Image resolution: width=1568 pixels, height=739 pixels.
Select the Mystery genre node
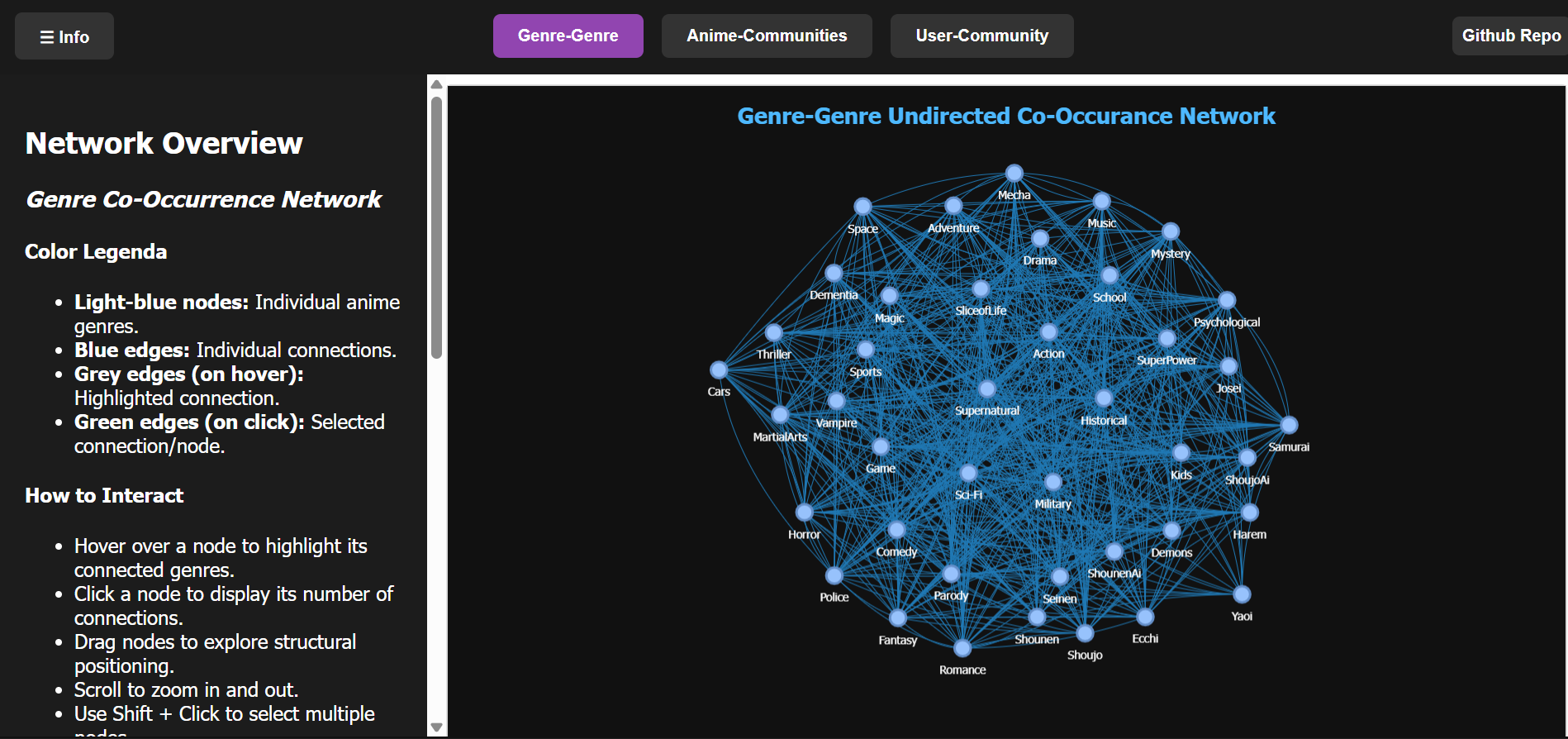[1170, 231]
